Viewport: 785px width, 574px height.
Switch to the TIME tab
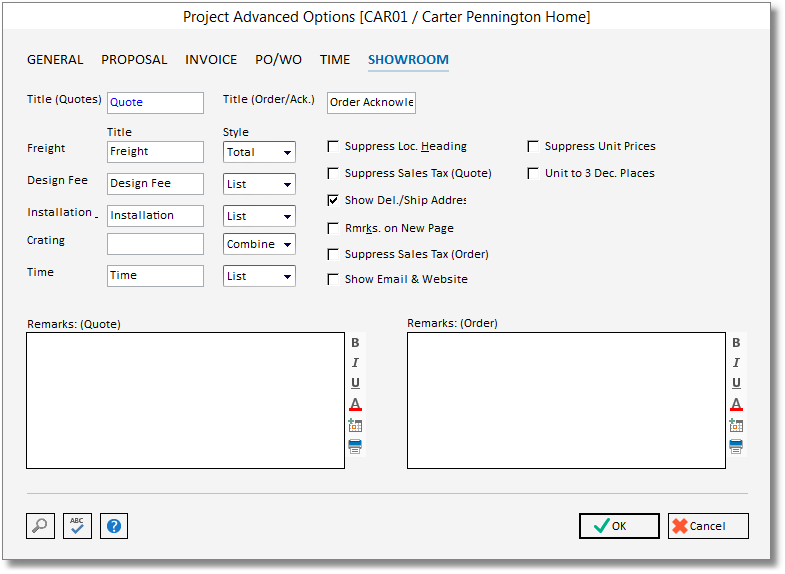(335, 60)
